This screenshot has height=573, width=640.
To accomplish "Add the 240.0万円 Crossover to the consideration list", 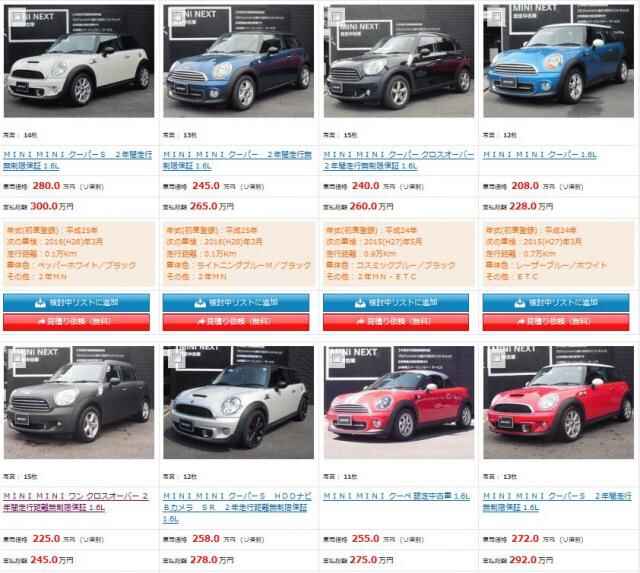I will coord(396,302).
